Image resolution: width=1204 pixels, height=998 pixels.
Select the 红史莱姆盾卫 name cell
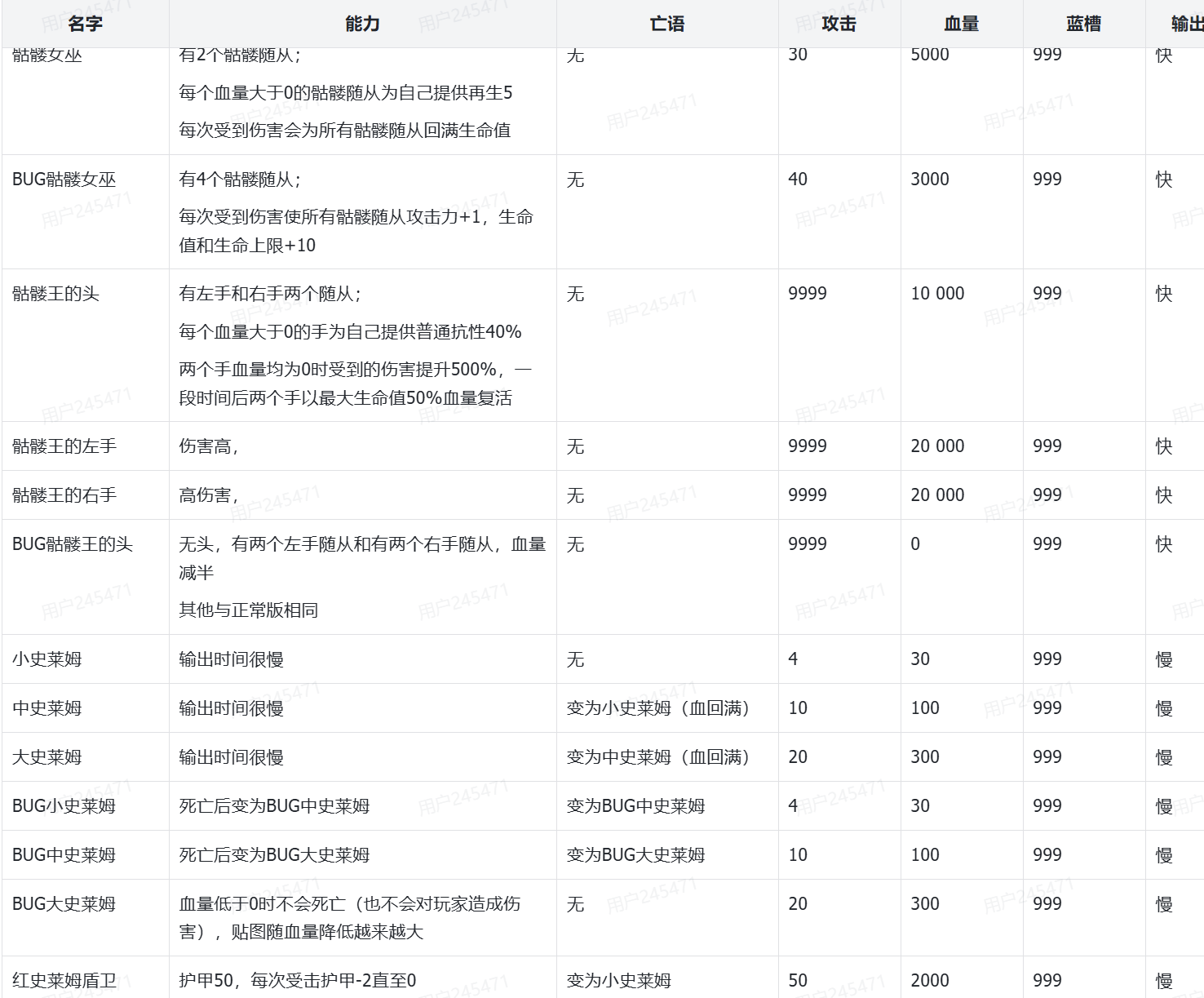click(64, 980)
